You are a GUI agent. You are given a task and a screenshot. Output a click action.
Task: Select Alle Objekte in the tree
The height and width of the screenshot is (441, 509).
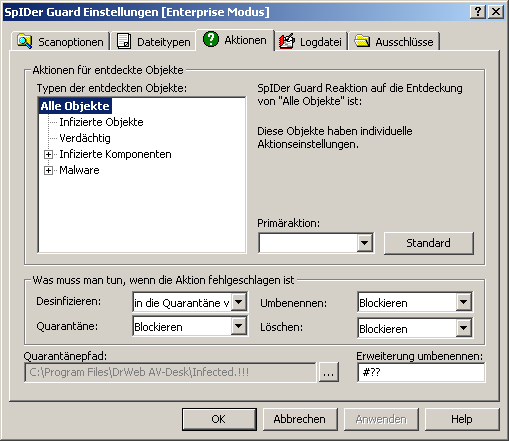point(75,106)
